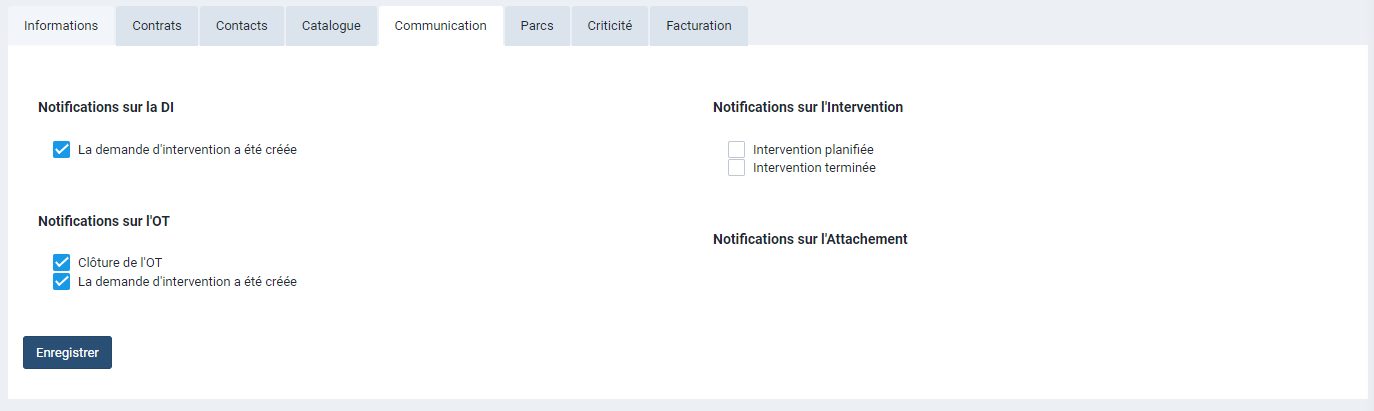The image size is (1374, 411).
Task: Uncheck the DI section's demande créée checkbox
Action: click(x=62, y=150)
